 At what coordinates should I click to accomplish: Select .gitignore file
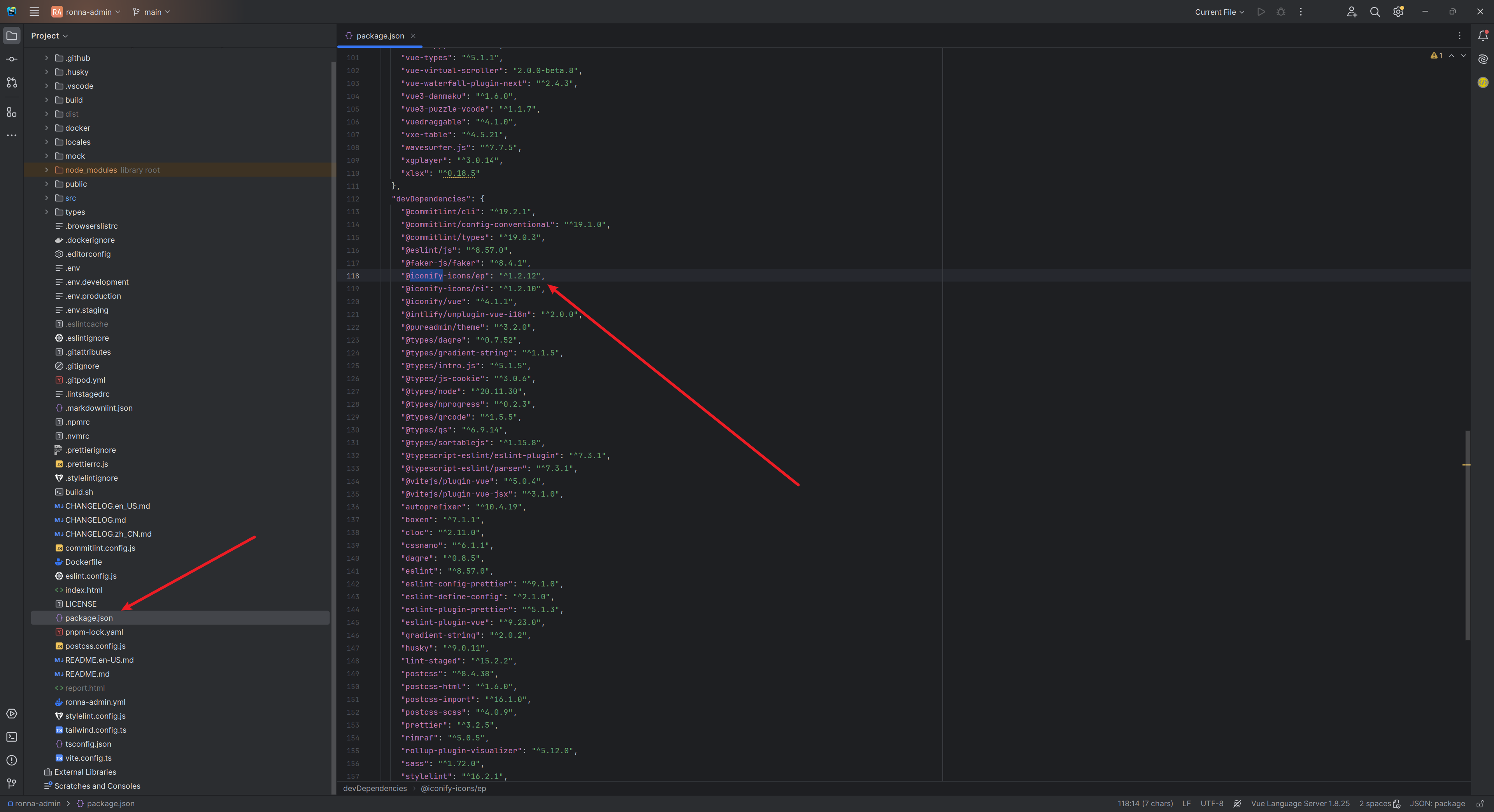(82, 366)
